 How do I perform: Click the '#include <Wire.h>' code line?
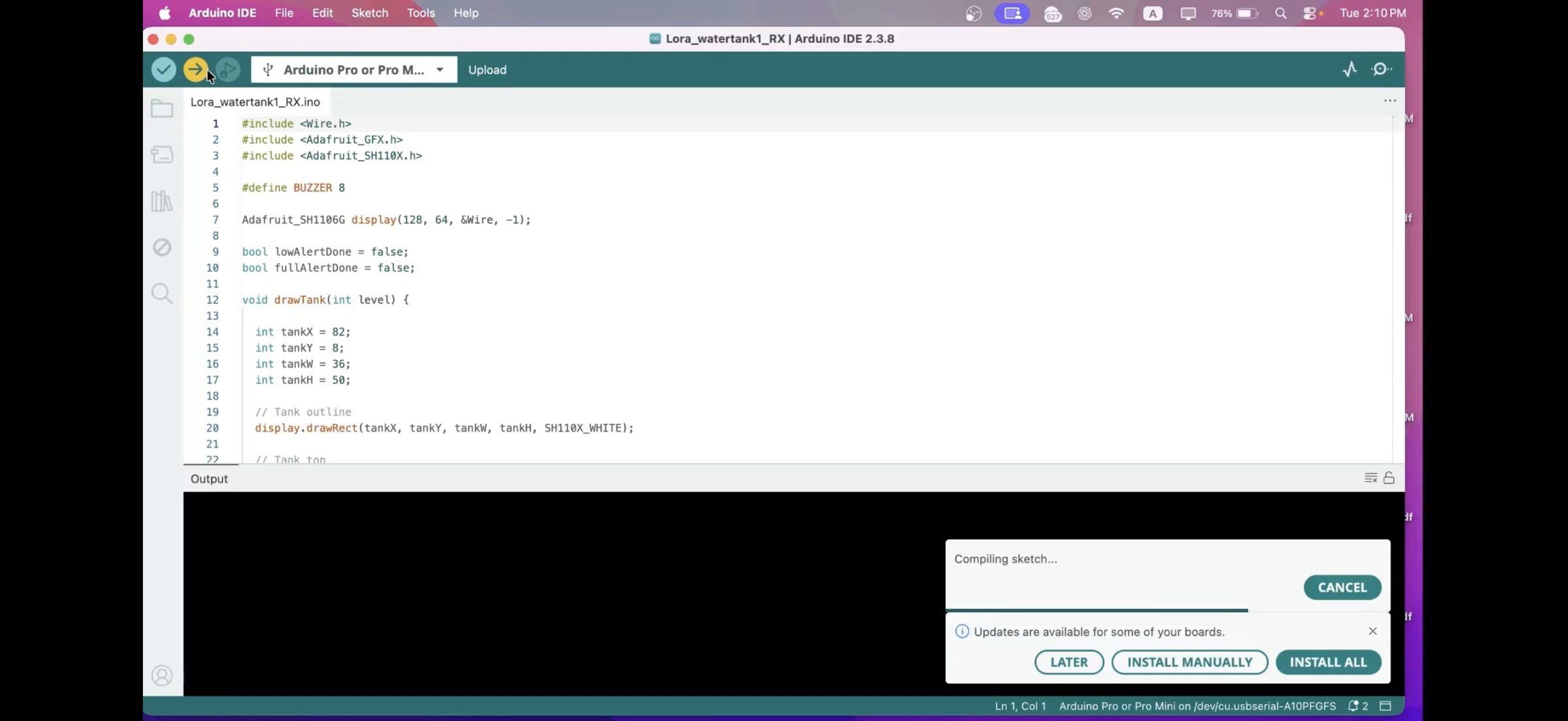pyautogui.click(x=297, y=123)
